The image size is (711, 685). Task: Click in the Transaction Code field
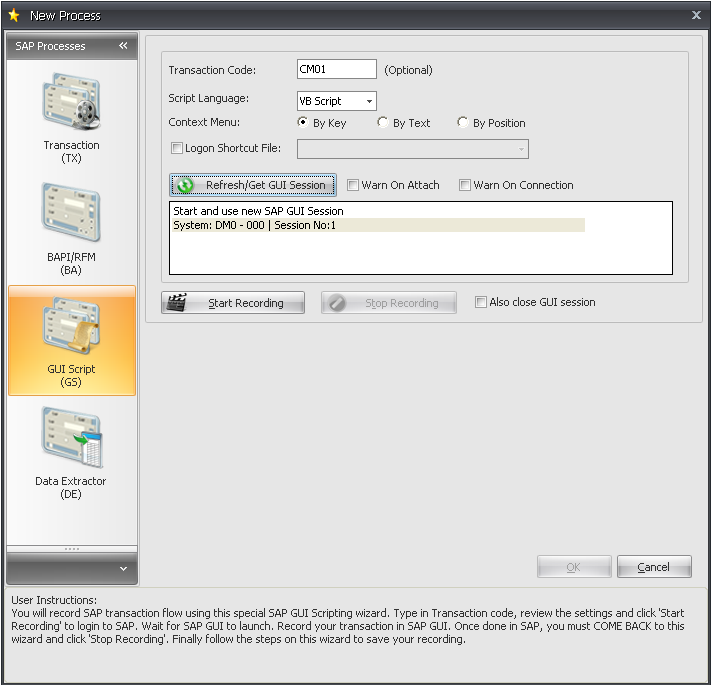336,70
